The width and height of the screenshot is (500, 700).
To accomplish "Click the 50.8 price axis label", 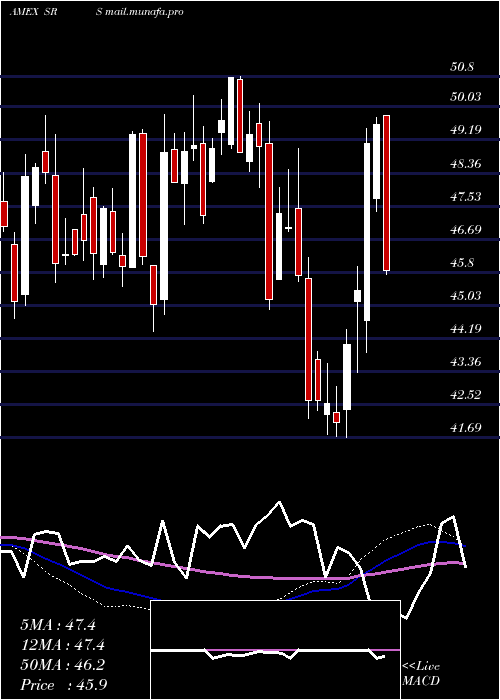I will tap(462, 67).
